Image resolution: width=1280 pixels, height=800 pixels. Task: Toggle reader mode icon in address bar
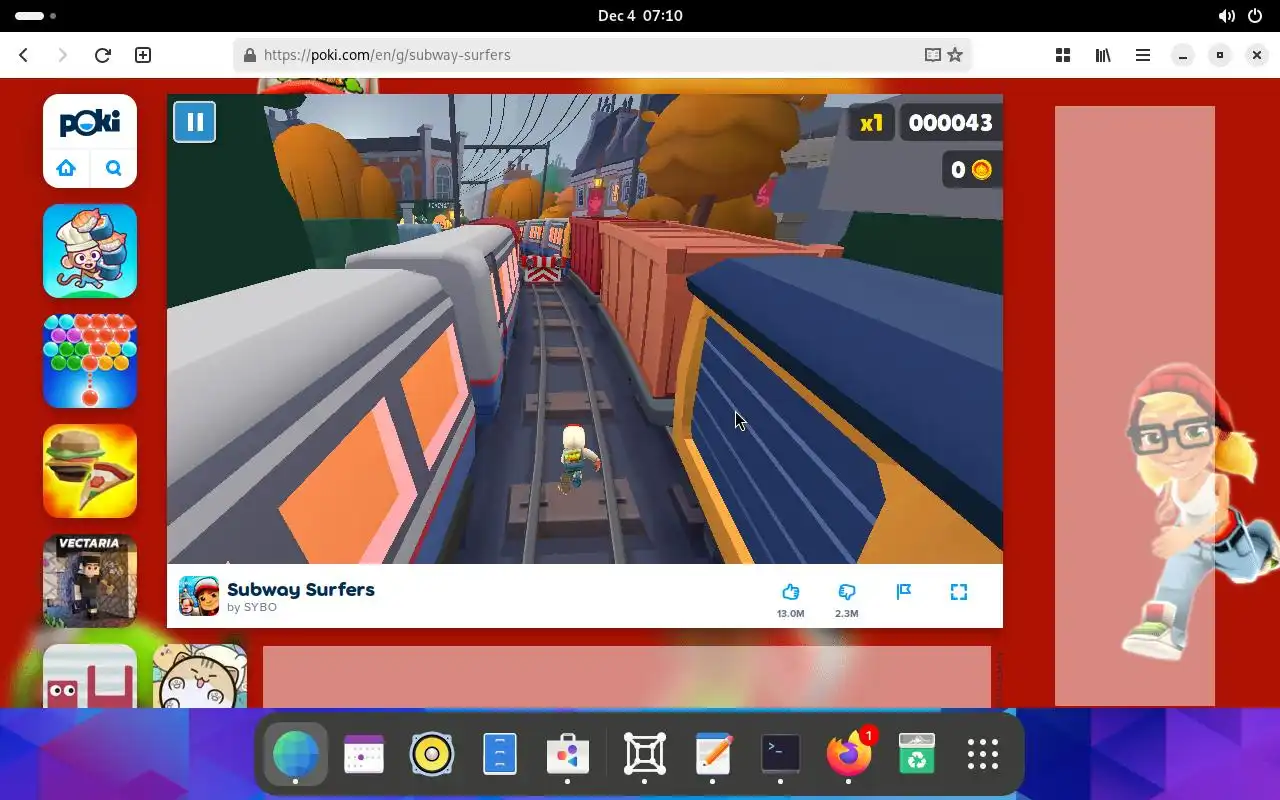pyautogui.click(x=933, y=55)
